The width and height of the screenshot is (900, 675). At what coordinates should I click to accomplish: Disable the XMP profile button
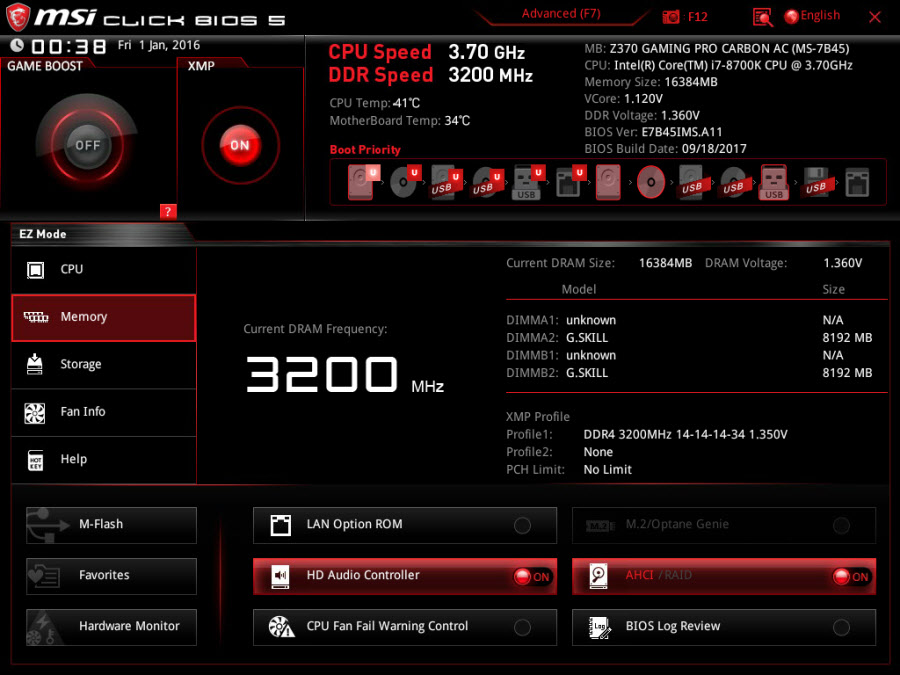(x=239, y=146)
